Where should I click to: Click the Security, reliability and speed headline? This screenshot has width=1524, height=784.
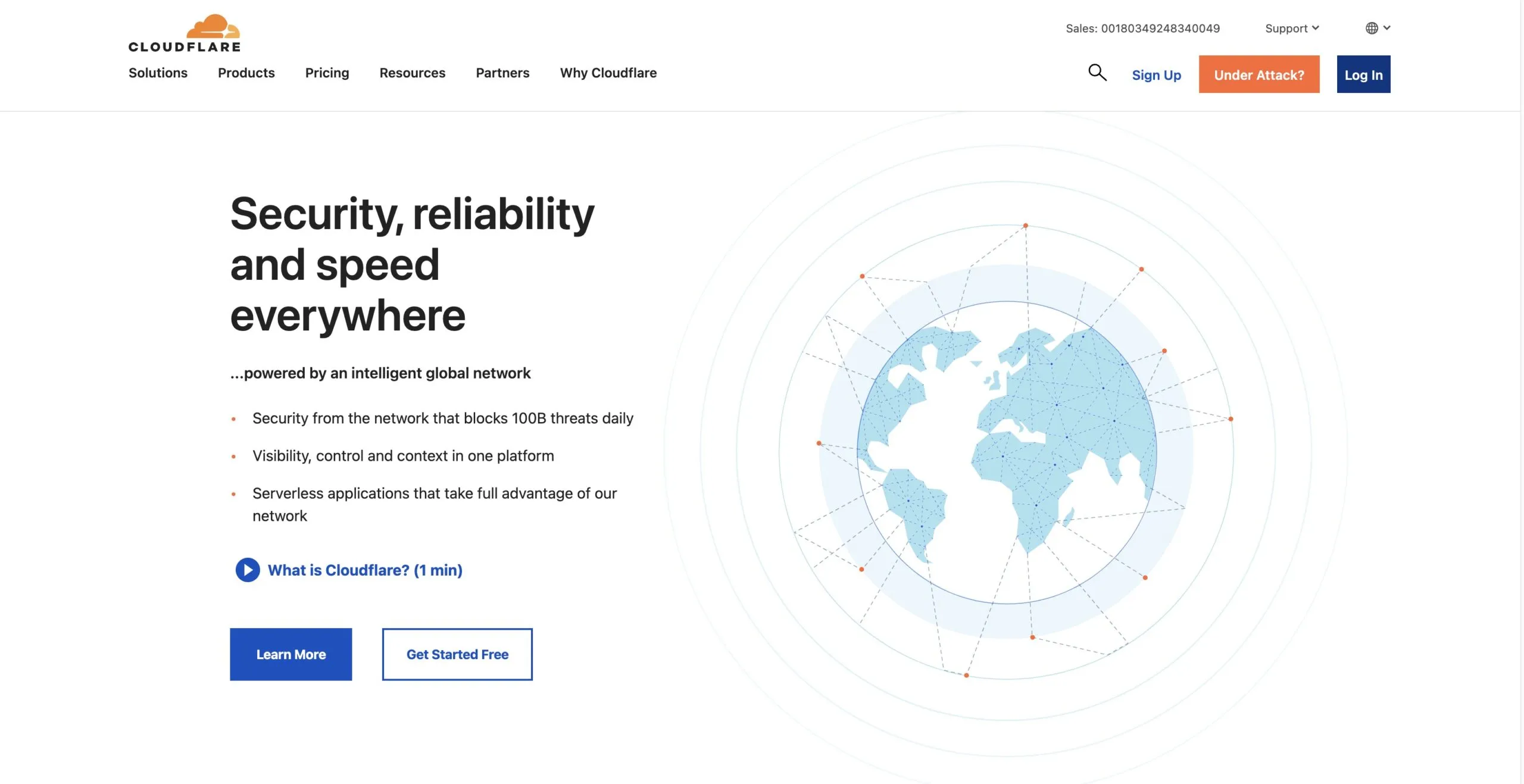(x=412, y=264)
